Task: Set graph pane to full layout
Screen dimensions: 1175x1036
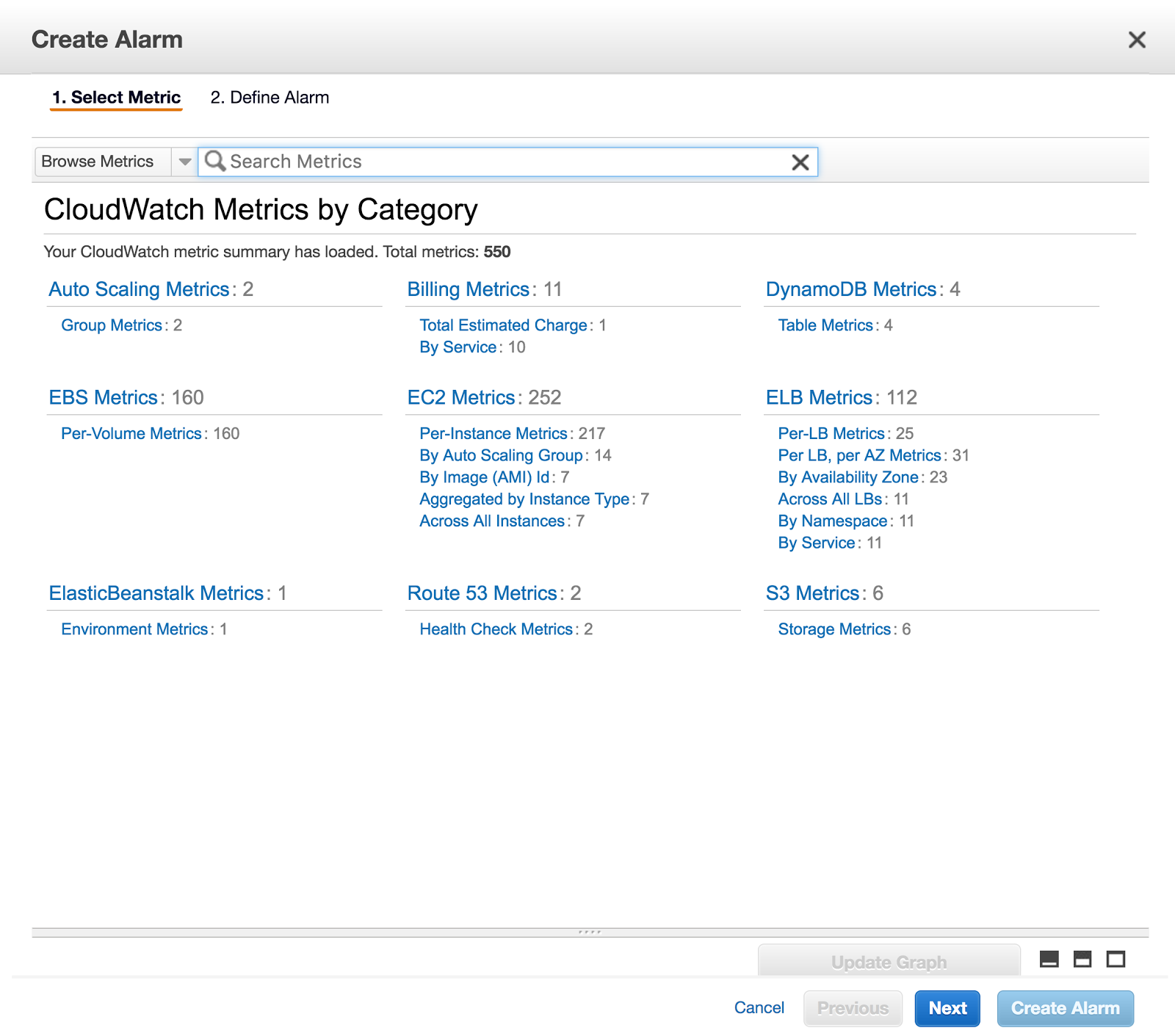Action: [1116, 959]
